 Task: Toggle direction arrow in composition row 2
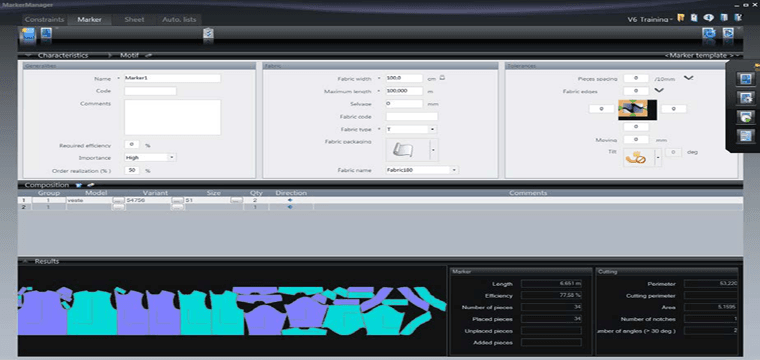[x=290, y=207]
